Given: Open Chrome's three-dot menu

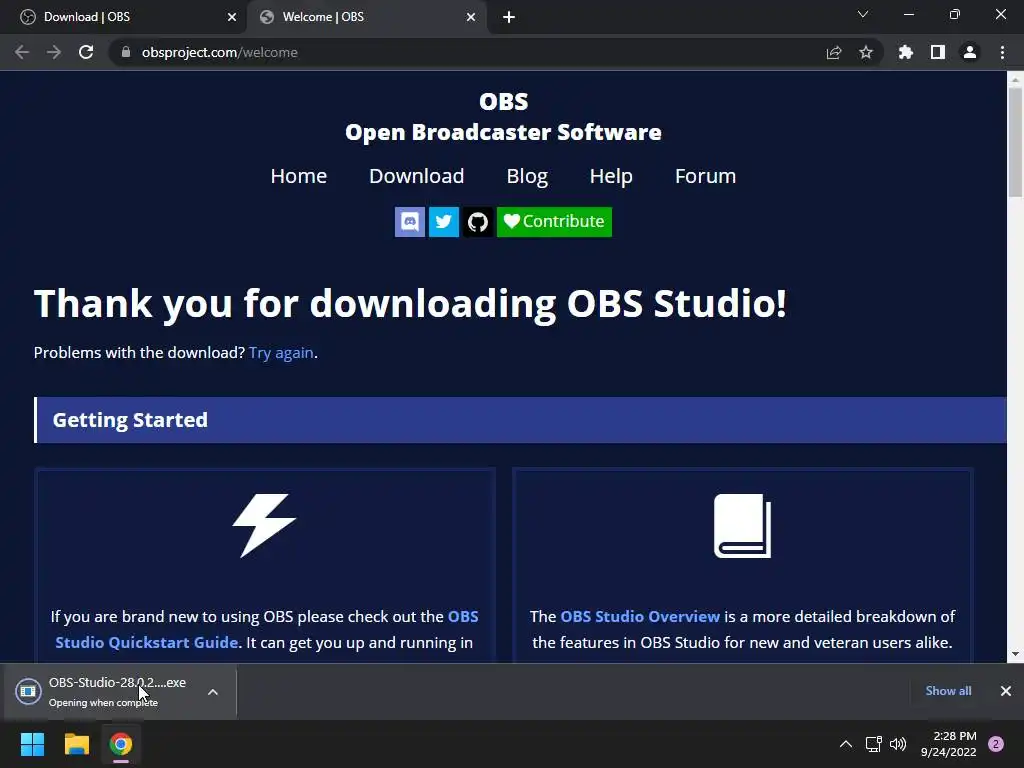Looking at the screenshot, I should (x=1002, y=52).
